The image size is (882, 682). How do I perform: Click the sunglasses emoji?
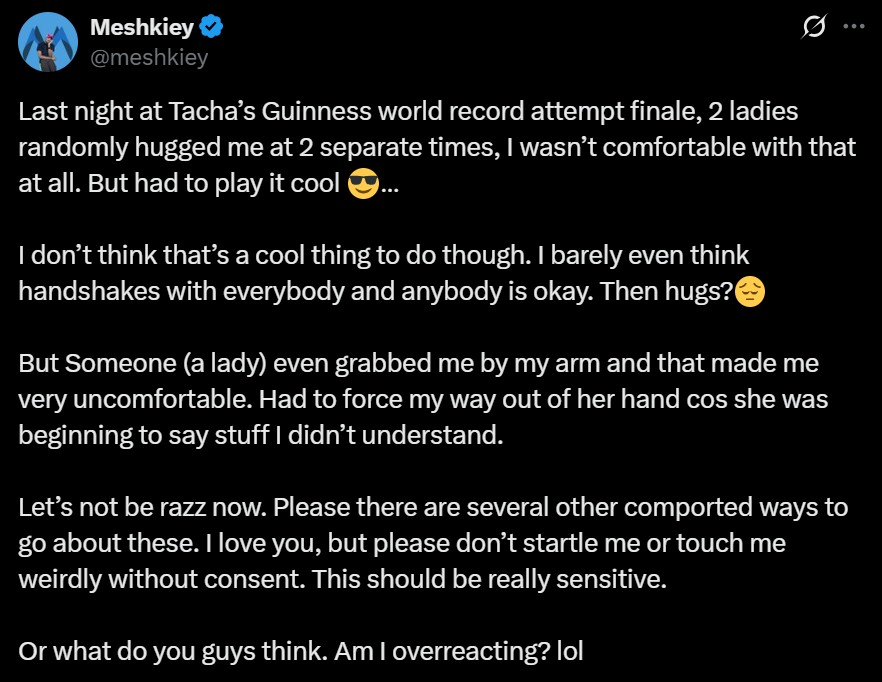[363, 184]
